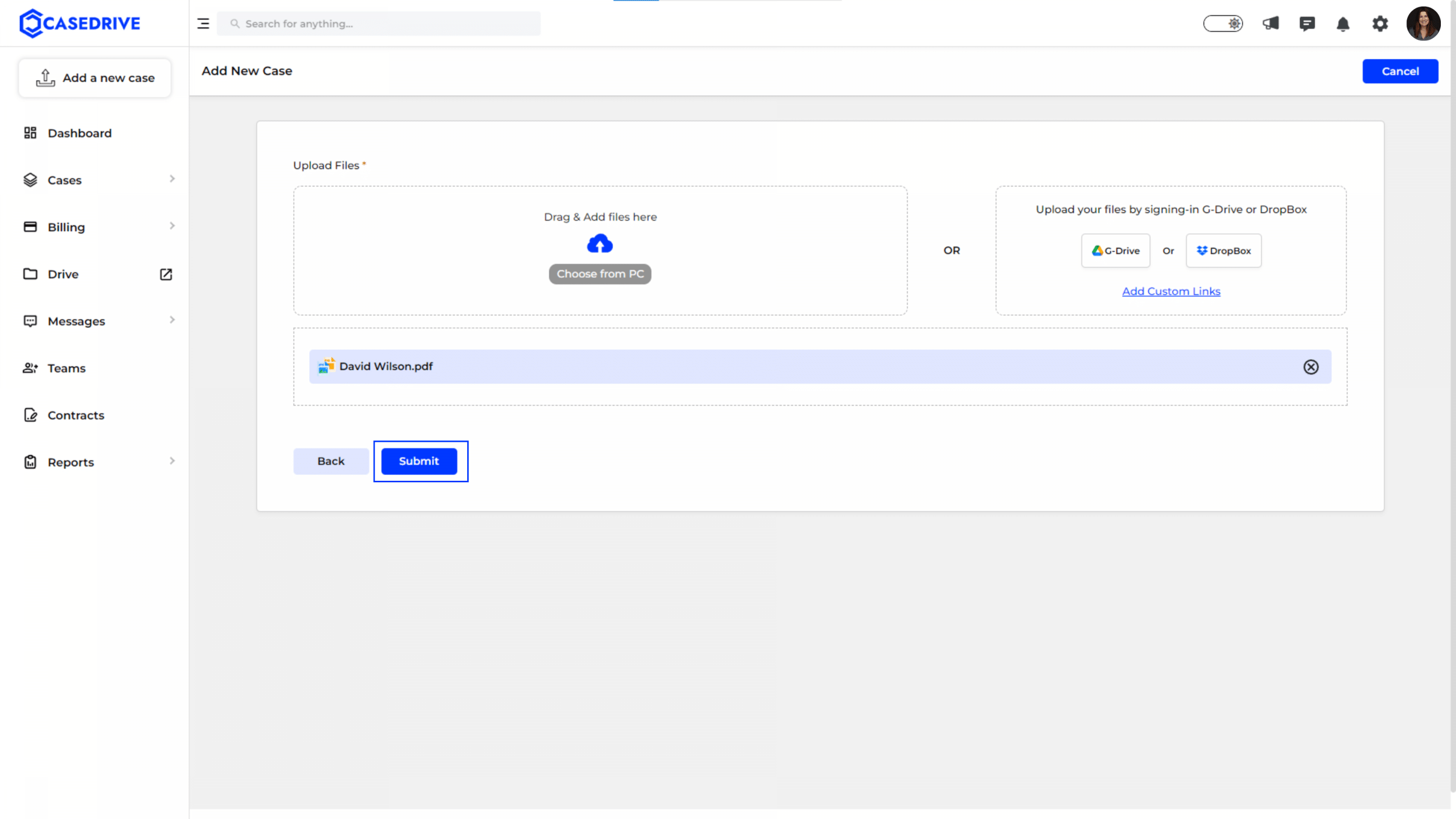Remove David Wilson.pdf with the X icon
This screenshot has width=1456, height=819.
(x=1311, y=367)
